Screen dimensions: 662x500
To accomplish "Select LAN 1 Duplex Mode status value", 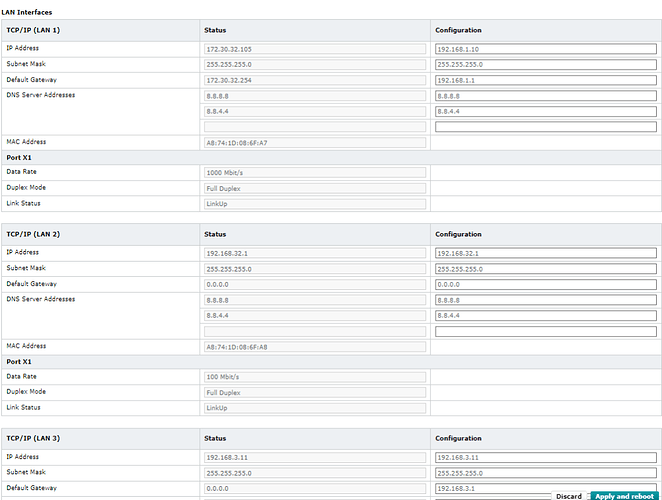I will click(315, 188).
